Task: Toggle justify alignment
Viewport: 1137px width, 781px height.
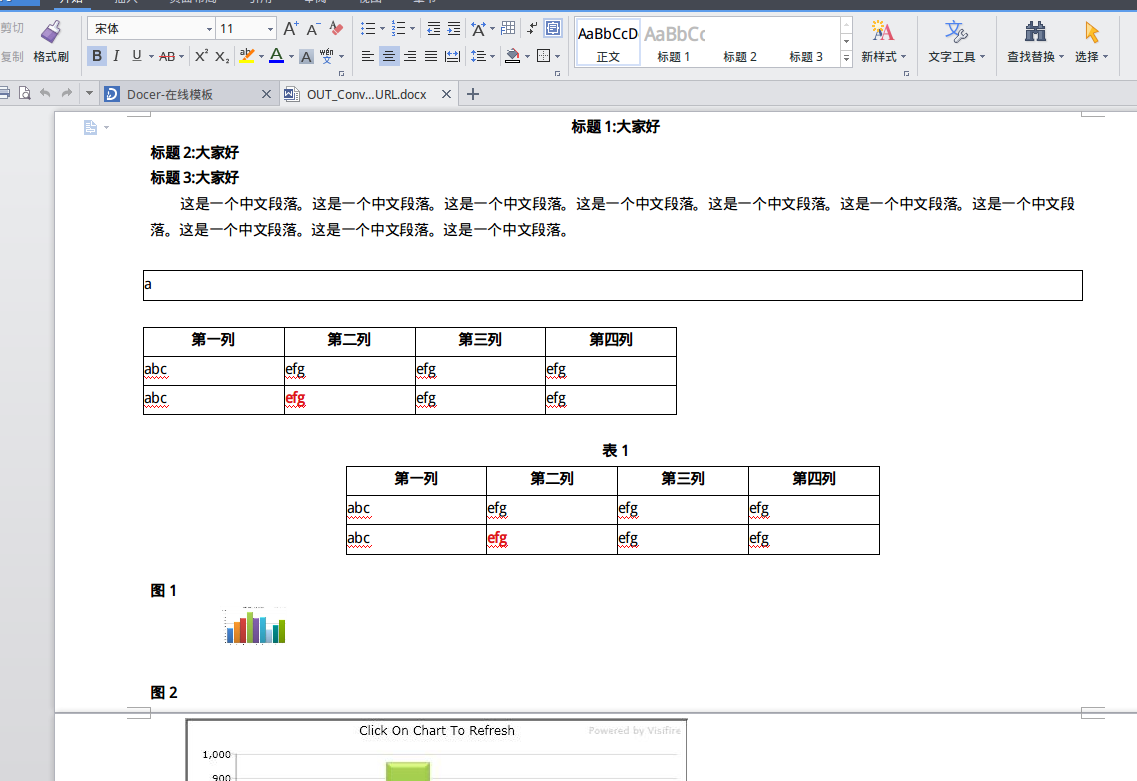Action: tap(431, 56)
